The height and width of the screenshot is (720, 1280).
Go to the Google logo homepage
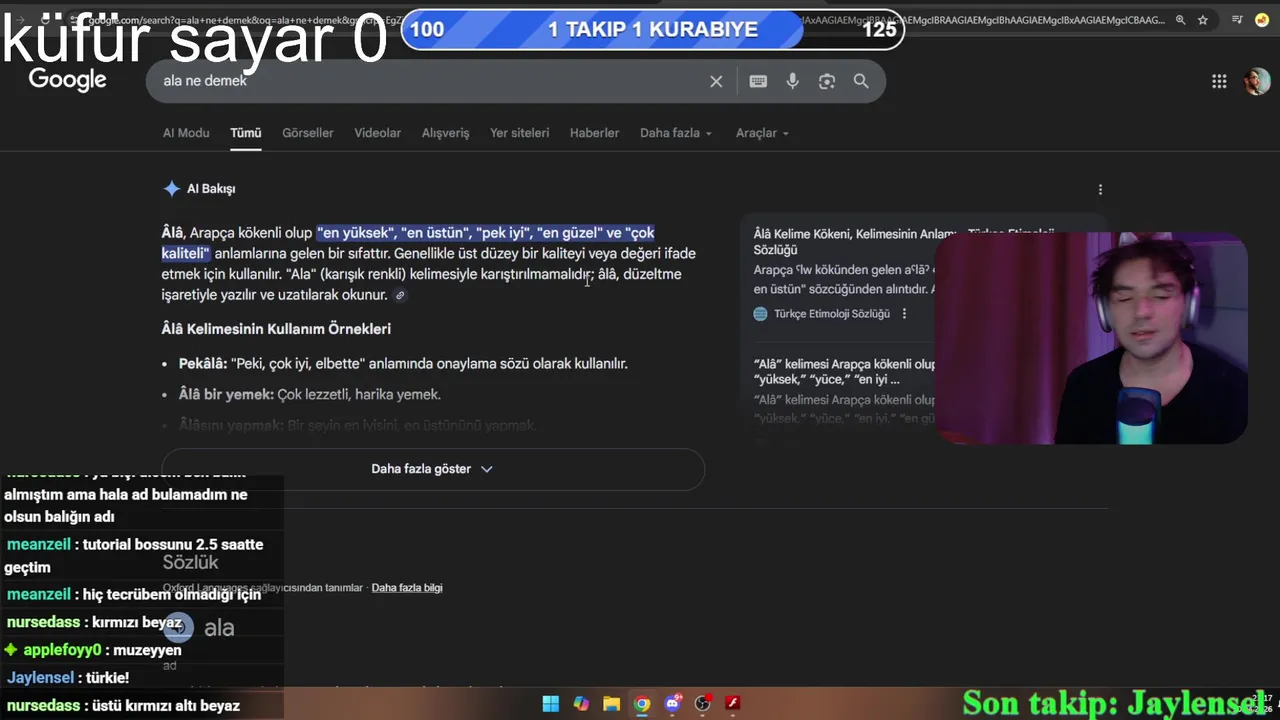pos(67,80)
